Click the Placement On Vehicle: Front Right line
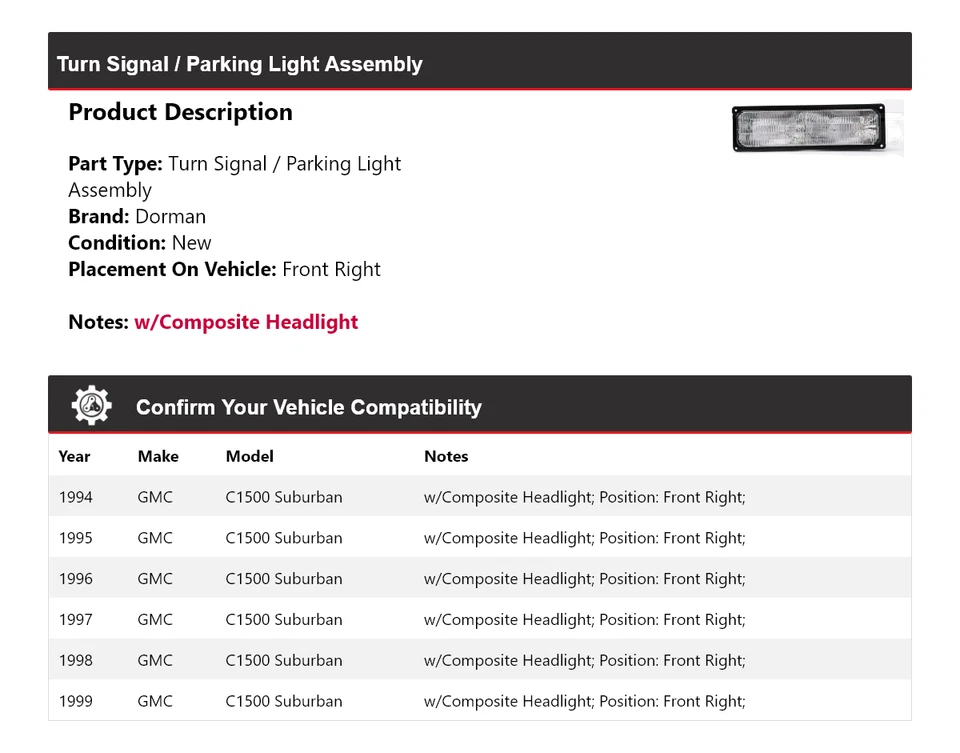The height and width of the screenshot is (753, 960). 224,269
